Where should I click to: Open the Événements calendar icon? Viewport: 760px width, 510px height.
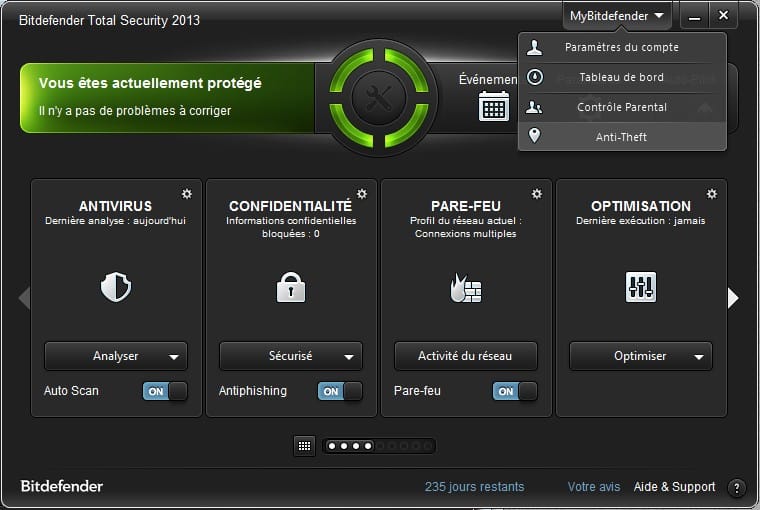point(494,106)
